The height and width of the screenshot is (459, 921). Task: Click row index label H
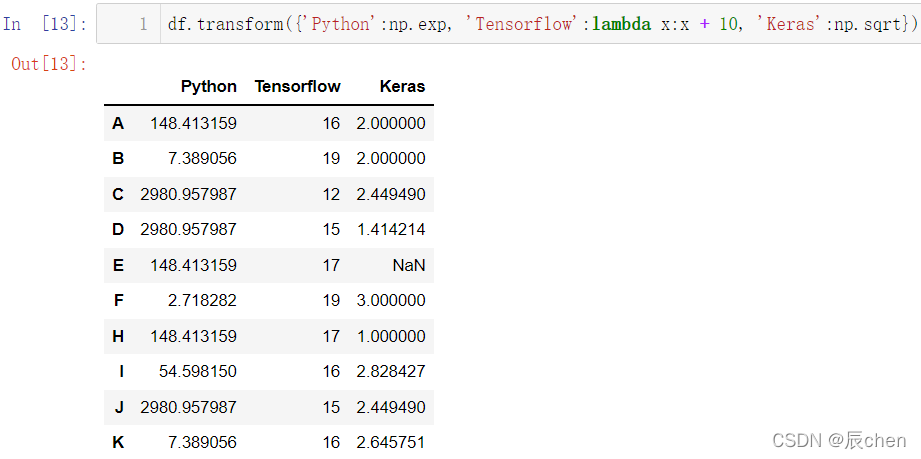coord(118,336)
